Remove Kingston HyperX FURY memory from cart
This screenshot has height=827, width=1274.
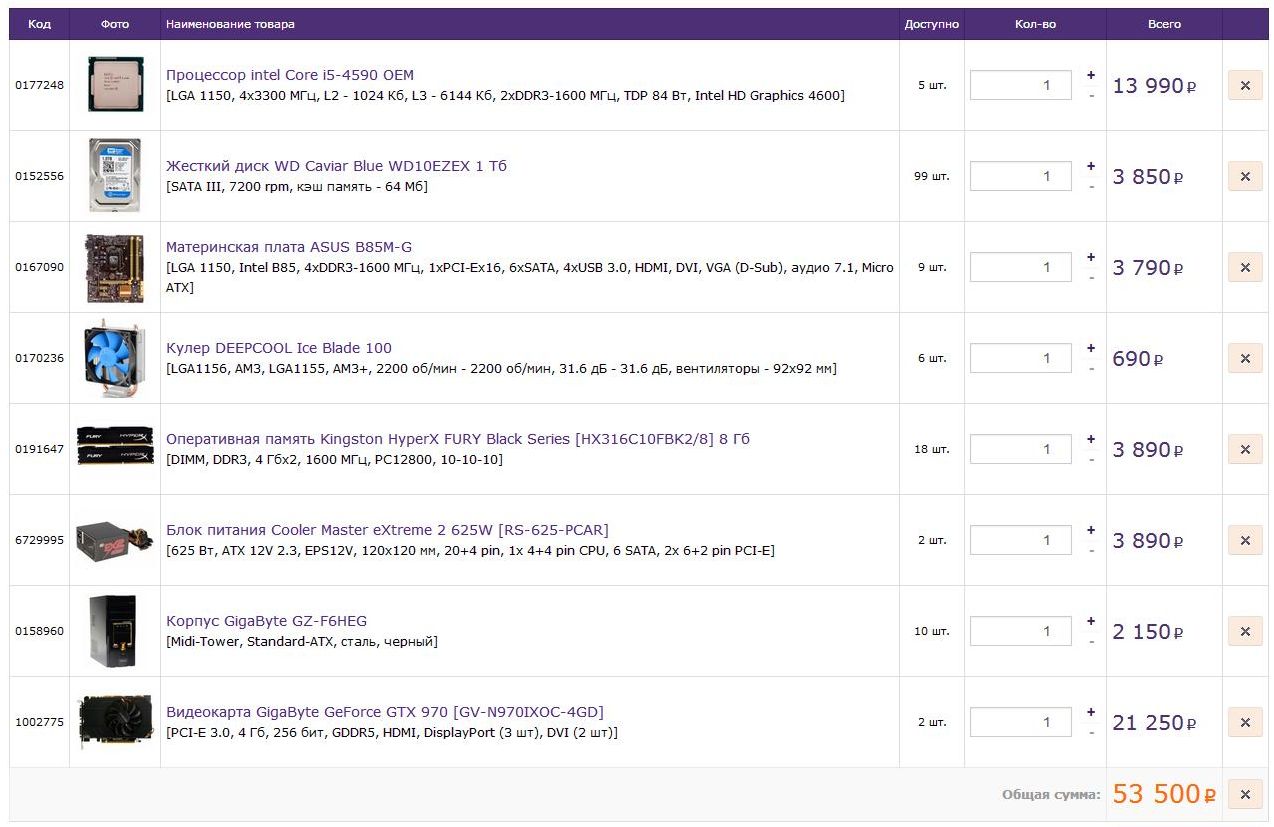[1245, 449]
